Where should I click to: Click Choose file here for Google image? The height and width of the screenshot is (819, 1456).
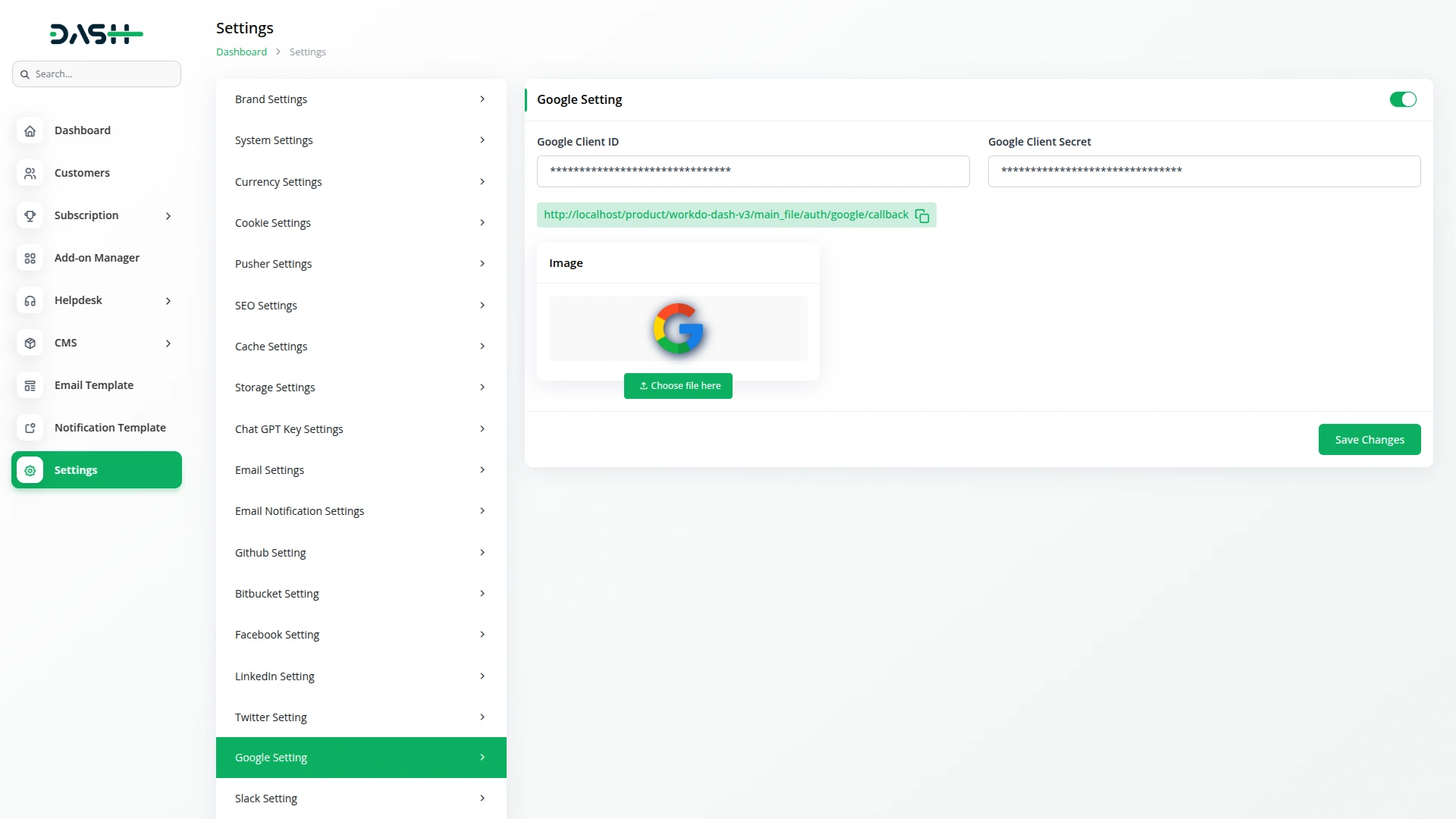coord(678,385)
